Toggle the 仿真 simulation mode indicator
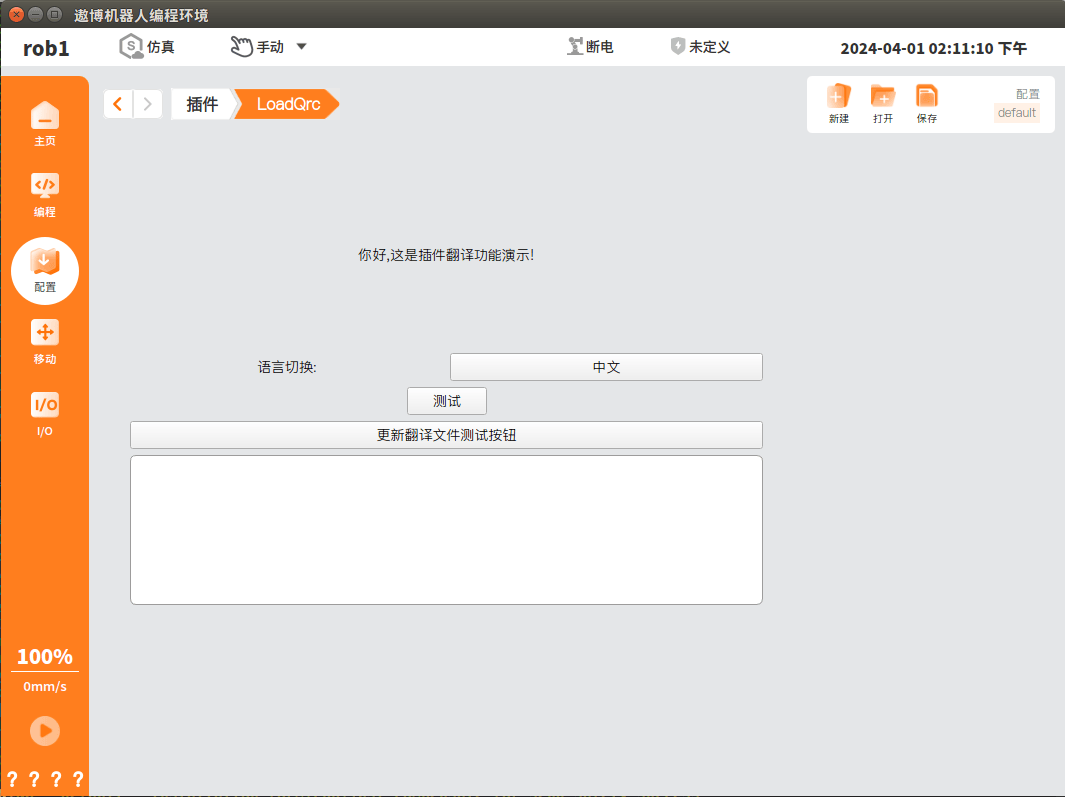 (x=147, y=47)
